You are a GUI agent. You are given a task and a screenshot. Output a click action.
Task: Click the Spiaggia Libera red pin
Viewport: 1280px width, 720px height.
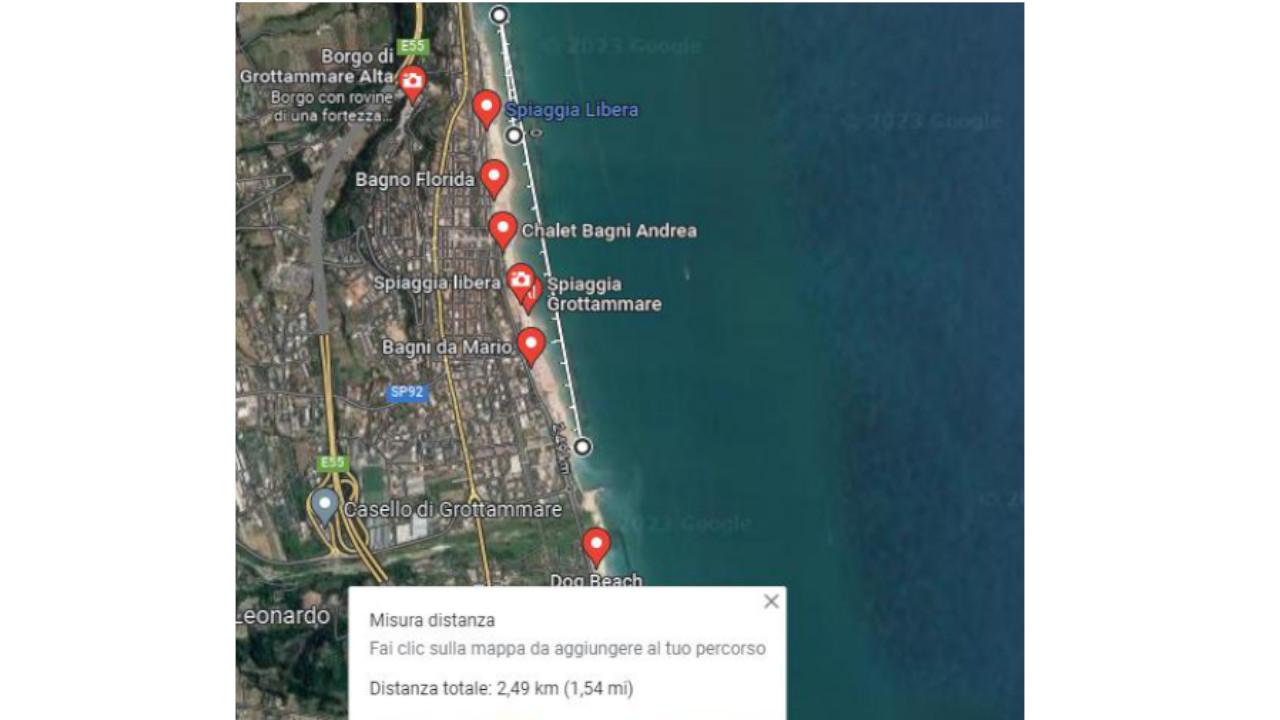point(486,109)
